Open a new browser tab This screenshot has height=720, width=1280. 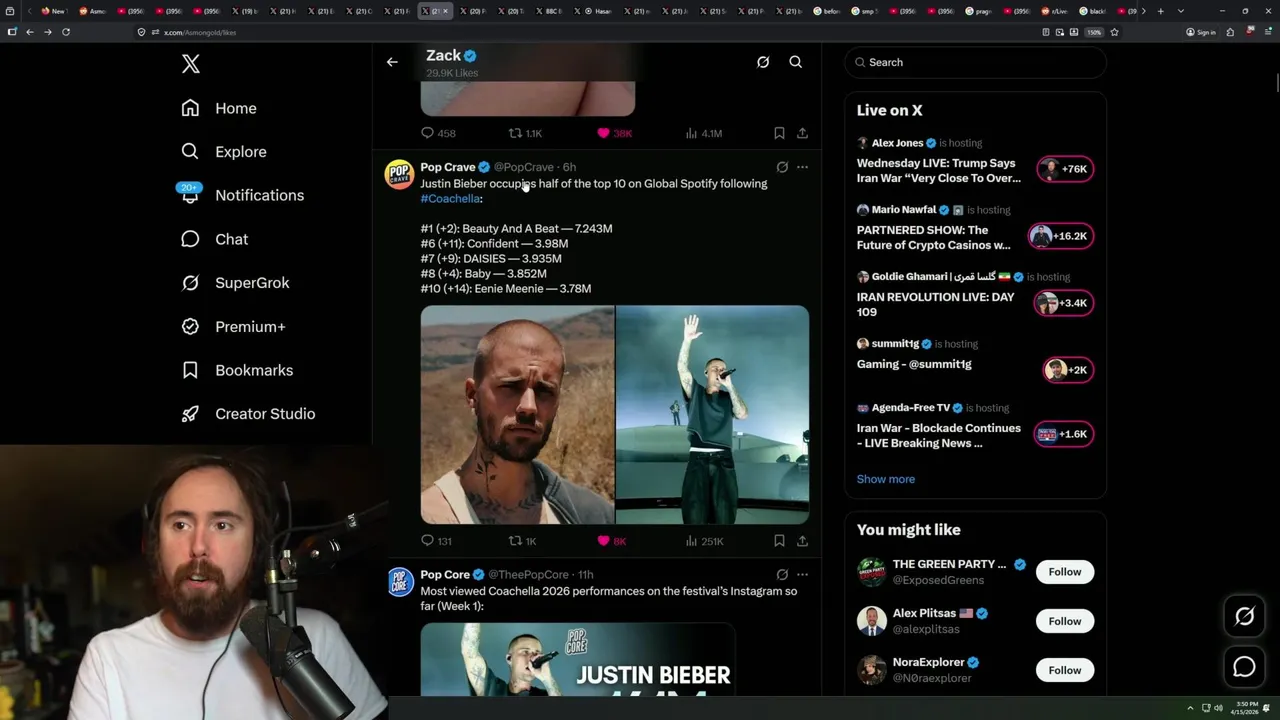tap(1160, 11)
